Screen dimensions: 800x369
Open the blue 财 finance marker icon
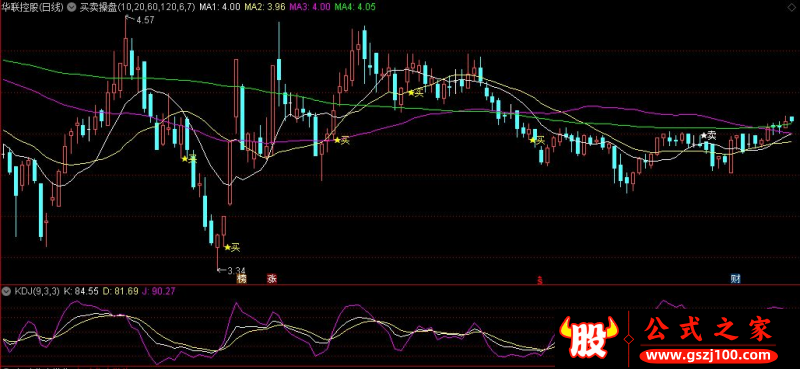pyautogui.click(x=735, y=279)
